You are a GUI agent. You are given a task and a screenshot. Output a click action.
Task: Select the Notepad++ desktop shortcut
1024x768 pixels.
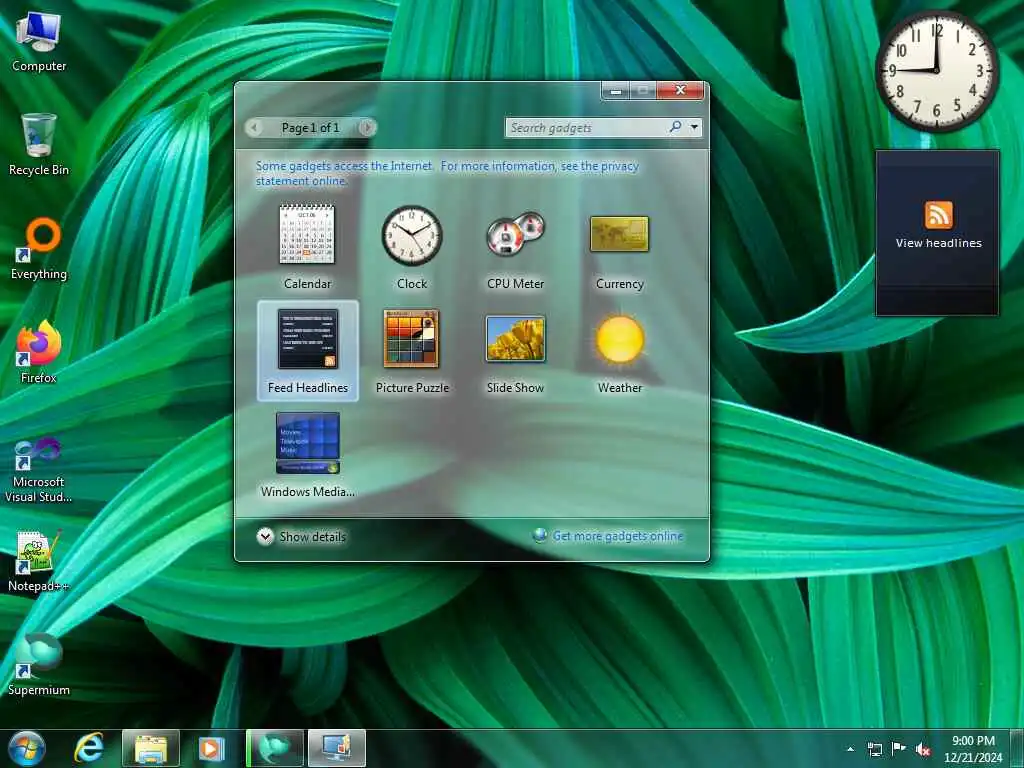39,560
